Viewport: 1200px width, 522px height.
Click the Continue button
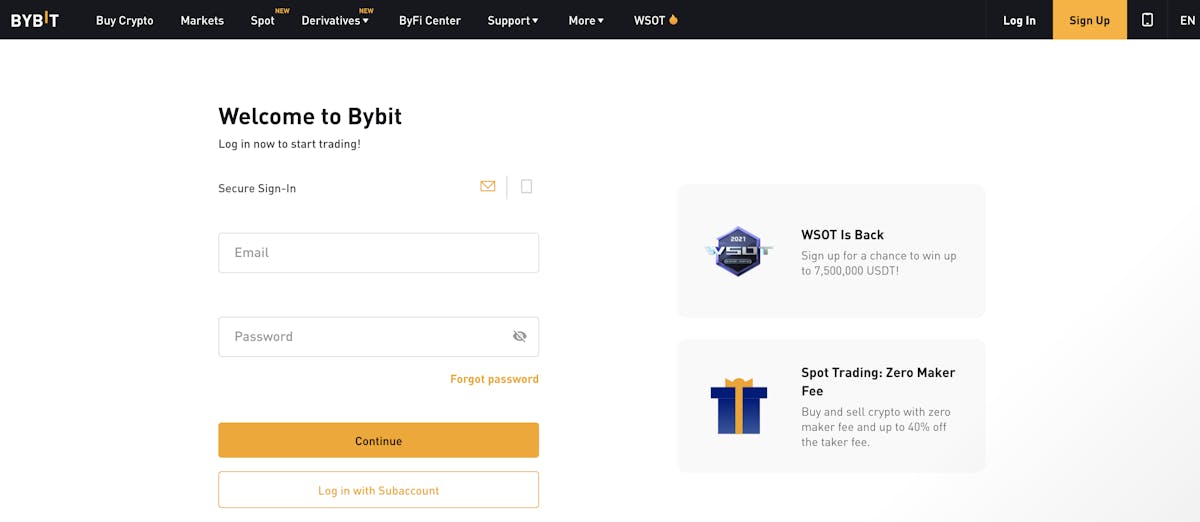(378, 440)
